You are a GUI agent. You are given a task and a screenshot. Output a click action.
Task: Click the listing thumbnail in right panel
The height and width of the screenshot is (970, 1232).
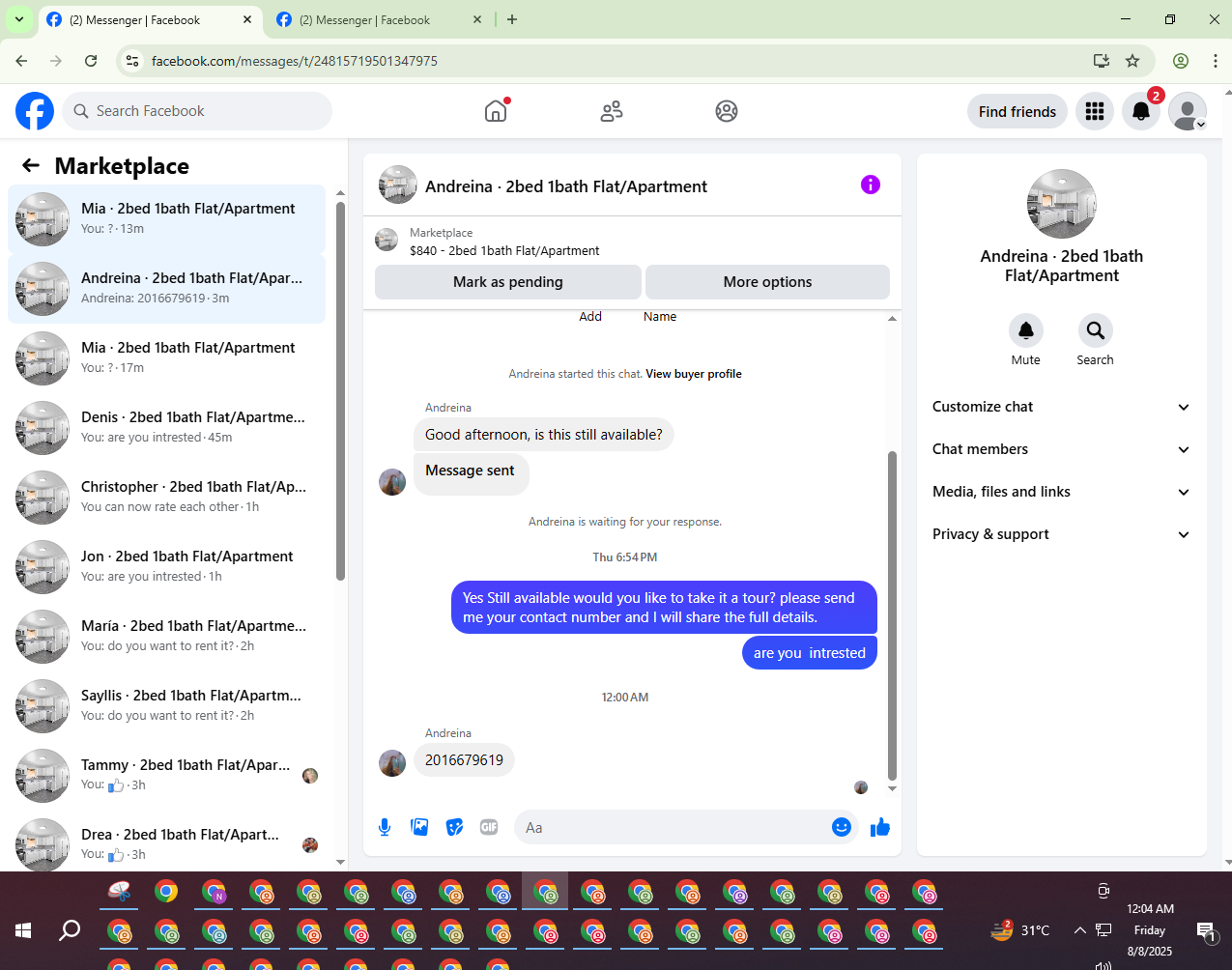(x=1061, y=204)
